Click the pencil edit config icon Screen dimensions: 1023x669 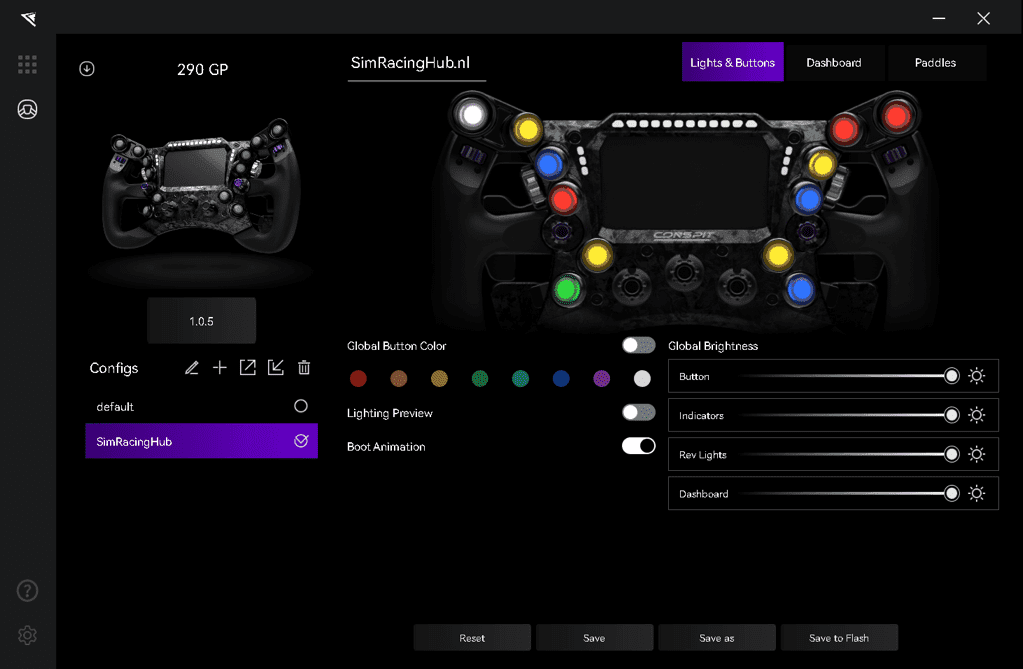192,368
